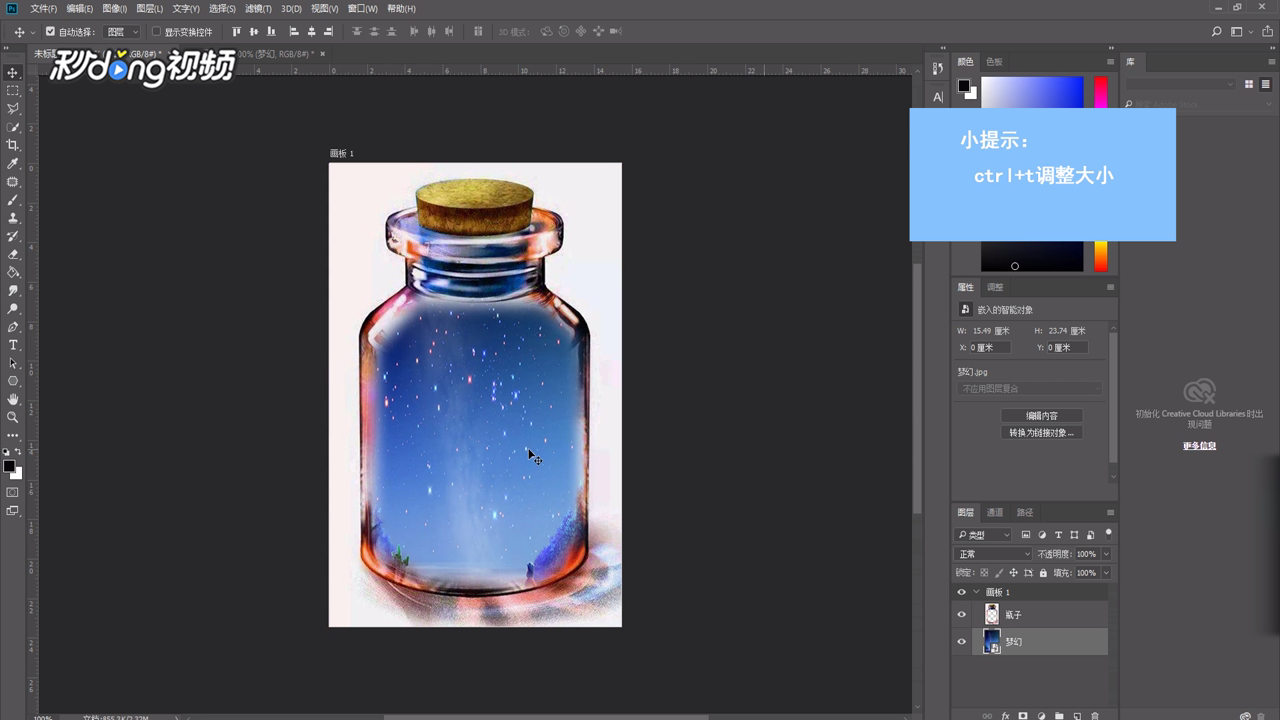
Task: Click the 转换为链接对象 button
Action: click(x=1041, y=433)
